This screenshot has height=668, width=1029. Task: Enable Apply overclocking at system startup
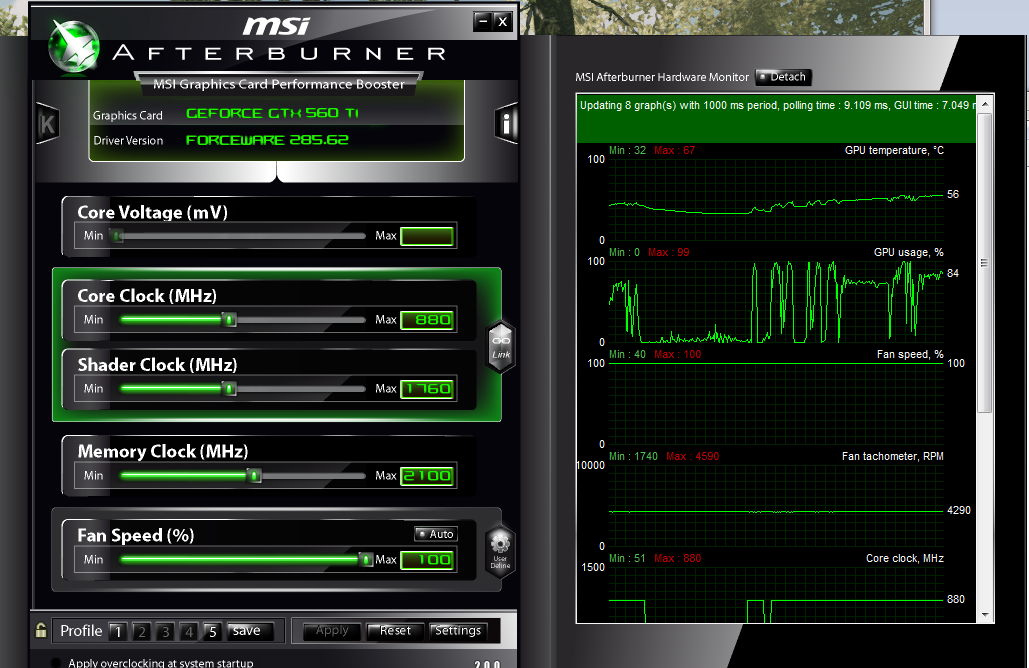click(56, 663)
